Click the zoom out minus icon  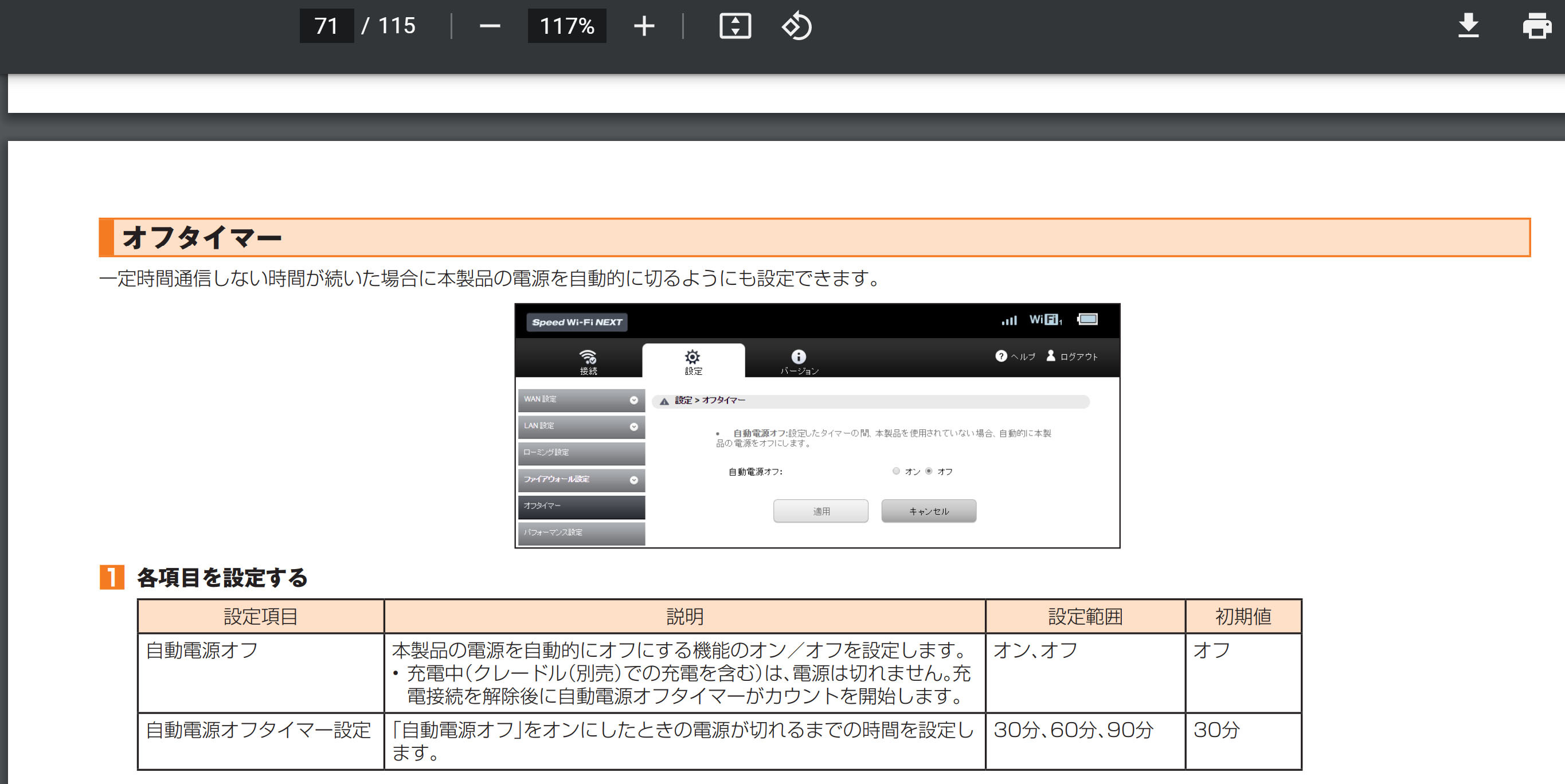490,26
